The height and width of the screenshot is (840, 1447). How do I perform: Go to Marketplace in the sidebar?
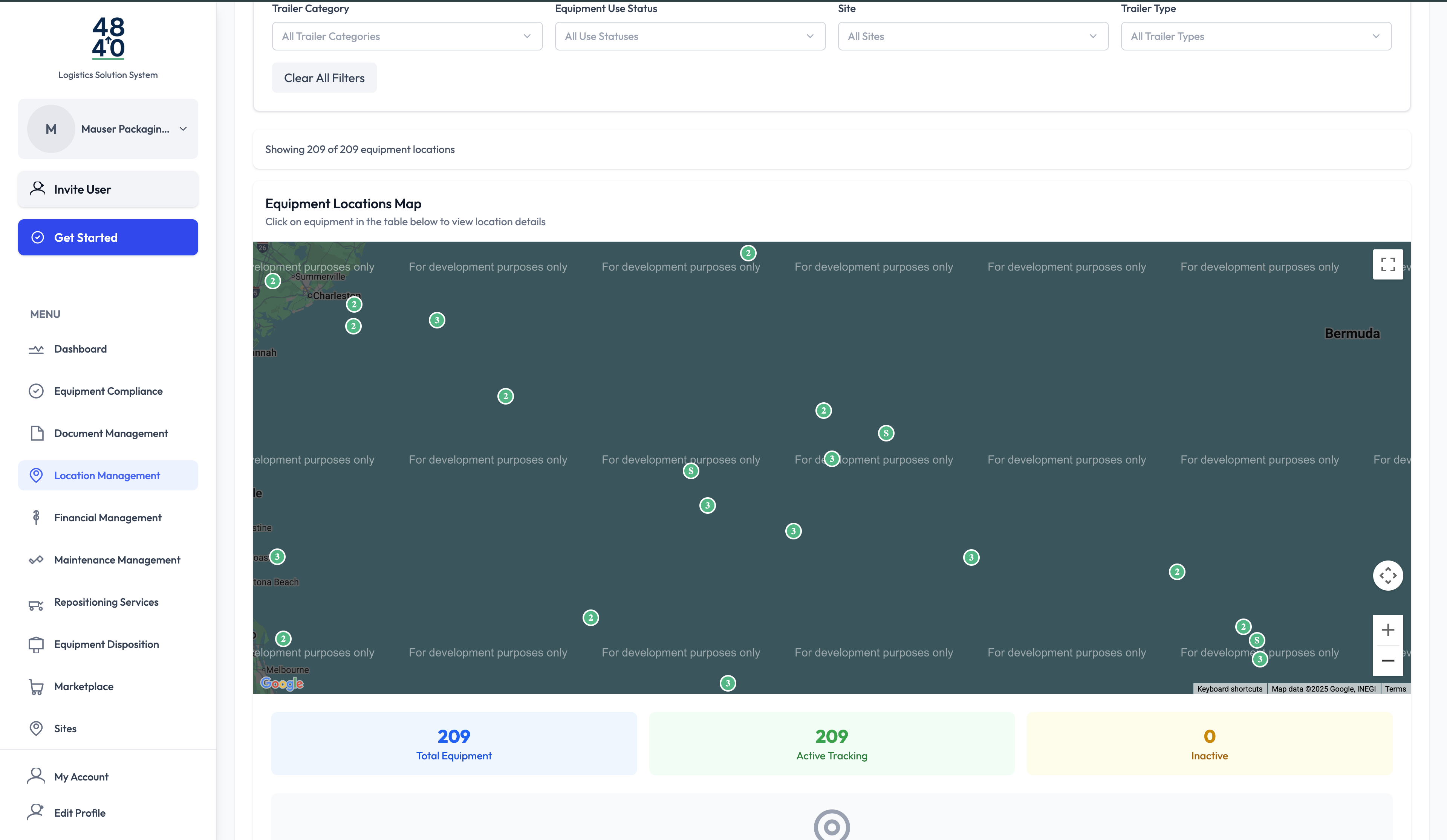click(83, 687)
